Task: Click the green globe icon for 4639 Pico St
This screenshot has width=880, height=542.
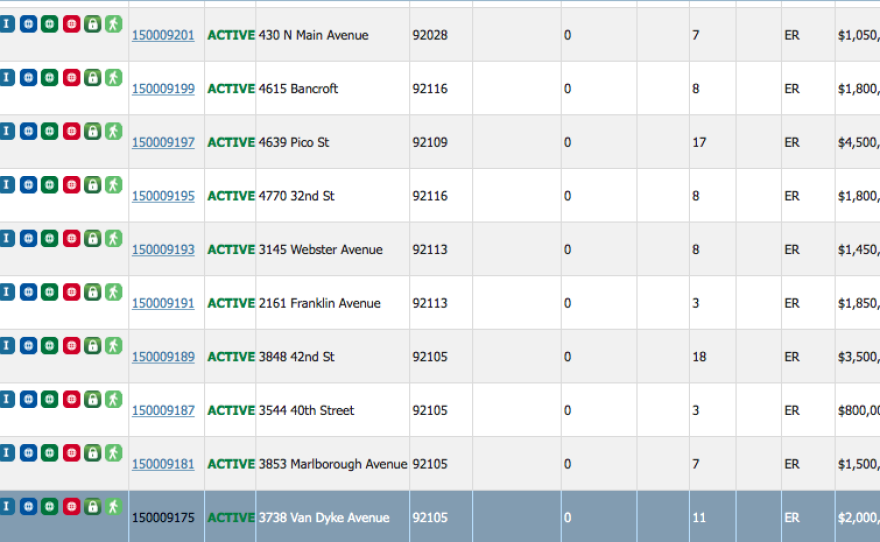Action: [x=49, y=131]
